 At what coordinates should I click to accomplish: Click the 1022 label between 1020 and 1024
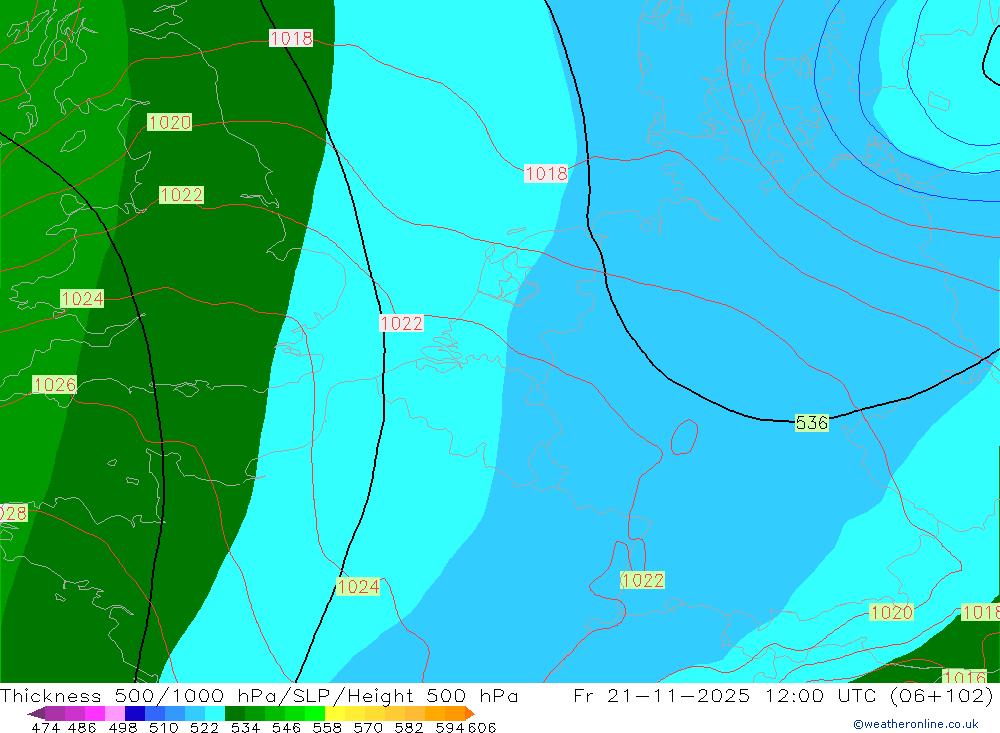[181, 195]
